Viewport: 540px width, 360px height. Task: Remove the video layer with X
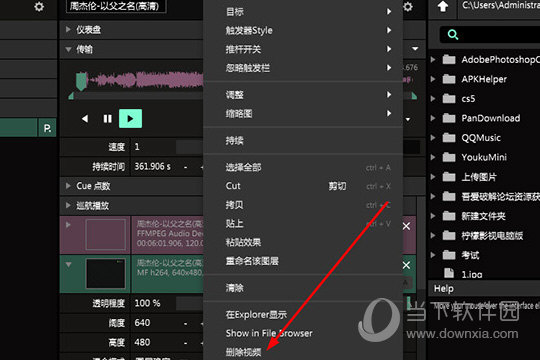(406, 265)
